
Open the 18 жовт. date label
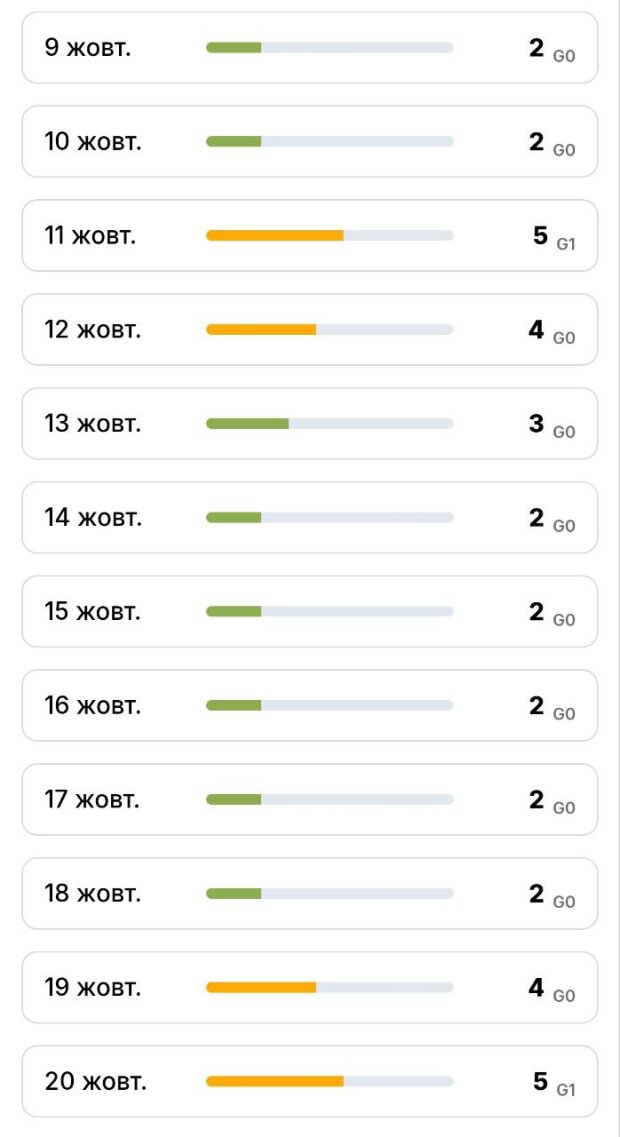click(x=93, y=894)
